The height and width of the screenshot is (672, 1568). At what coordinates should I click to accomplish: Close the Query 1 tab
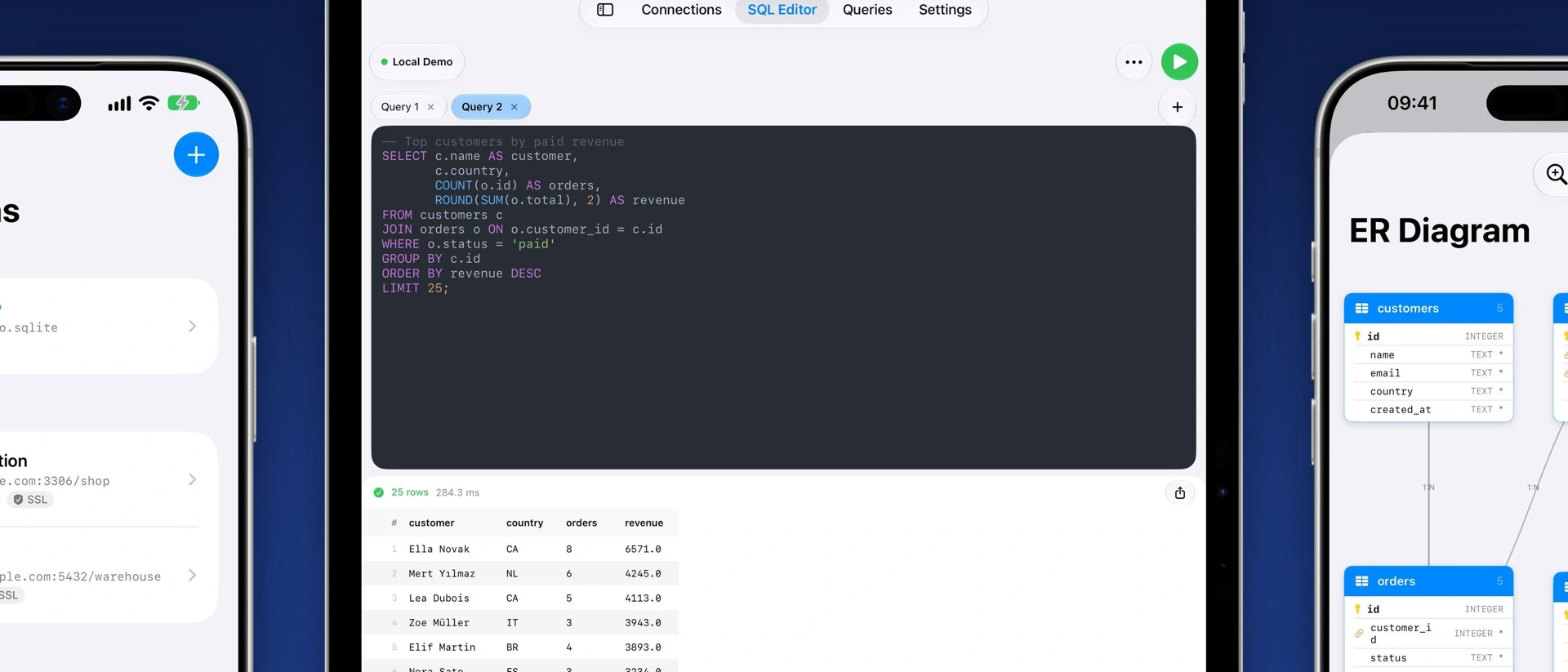pyautogui.click(x=431, y=107)
